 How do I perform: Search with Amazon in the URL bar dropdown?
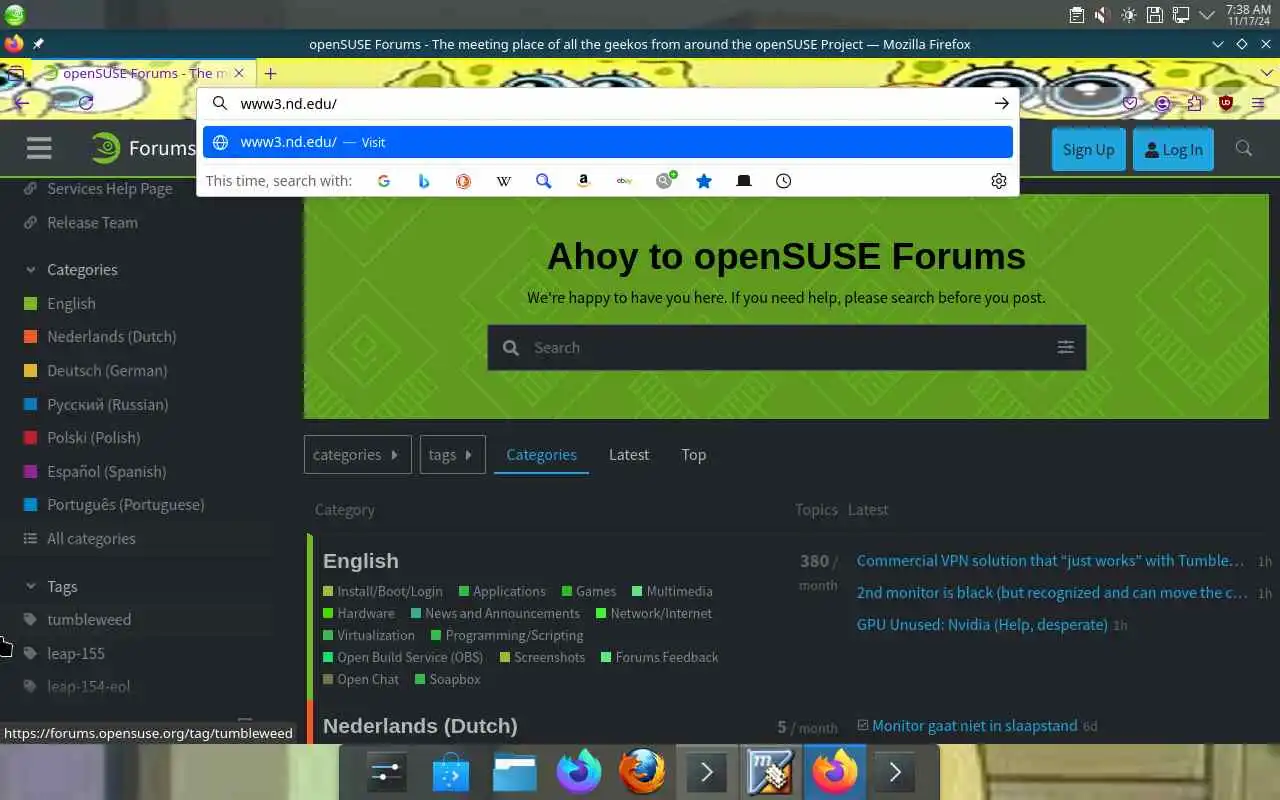[x=584, y=181]
